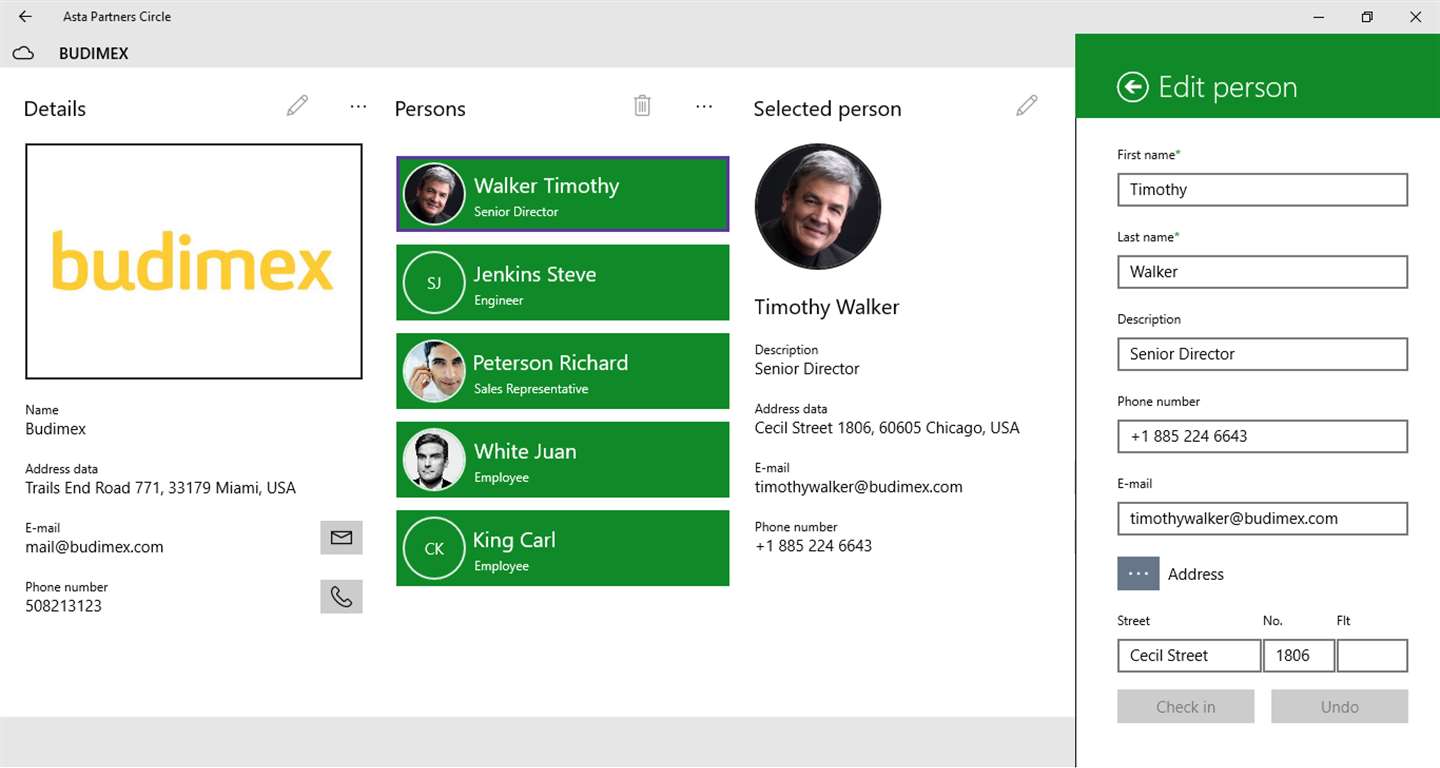Focus the empty Flt field
Screen dimensions: 1440x768
[x=1372, y=655]
